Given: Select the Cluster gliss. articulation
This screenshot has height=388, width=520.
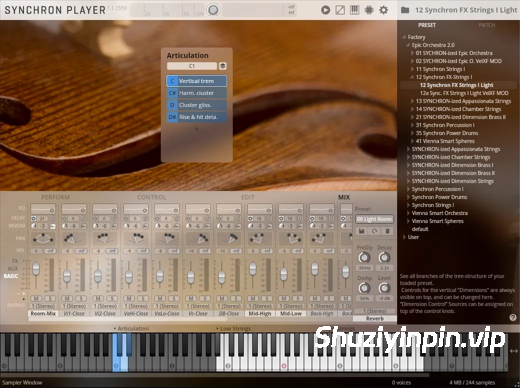Looking at the screenshot, I should point(197,105).
